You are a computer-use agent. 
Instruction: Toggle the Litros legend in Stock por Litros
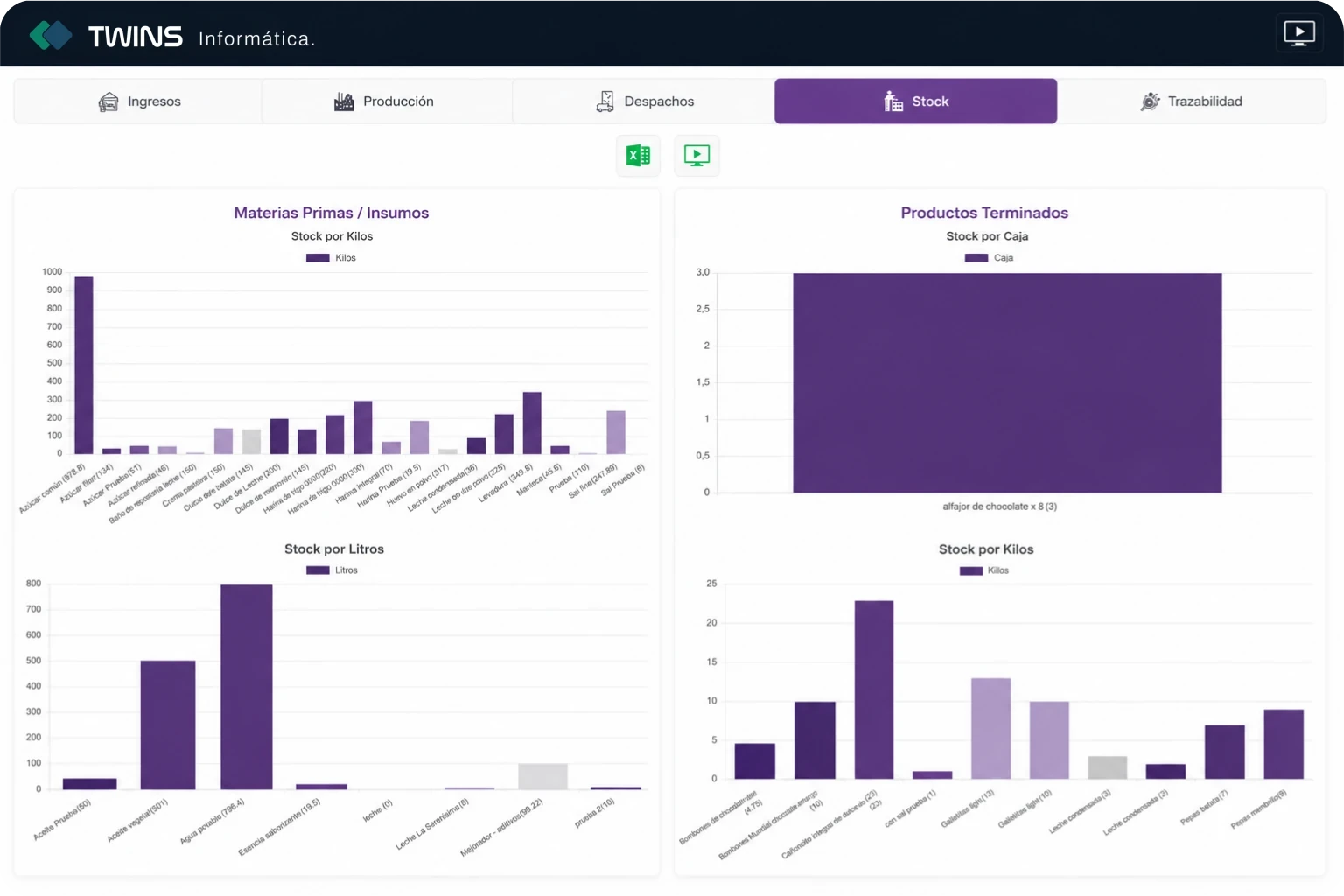click(x=332, y=570)
